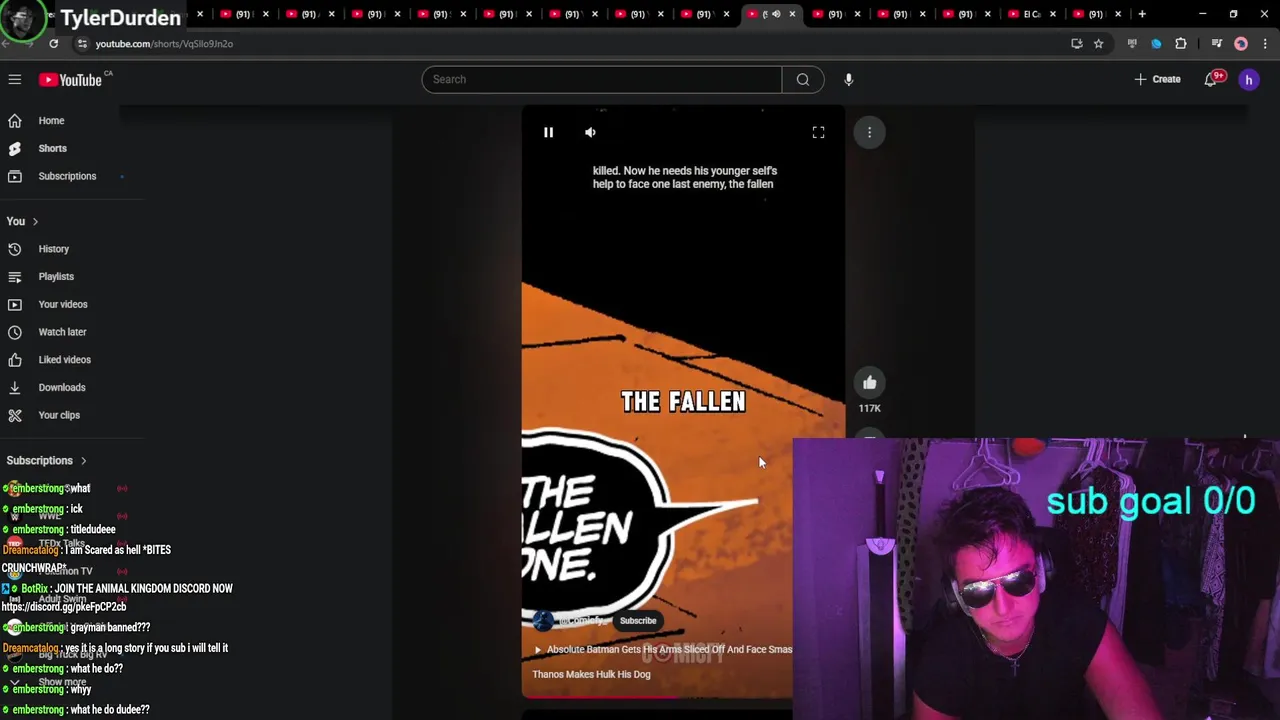Click the Short title Thanos Makes Hulk His Dog
Image resolution: width=1280 pixels, height=720 pixels.
pos(591,674)
